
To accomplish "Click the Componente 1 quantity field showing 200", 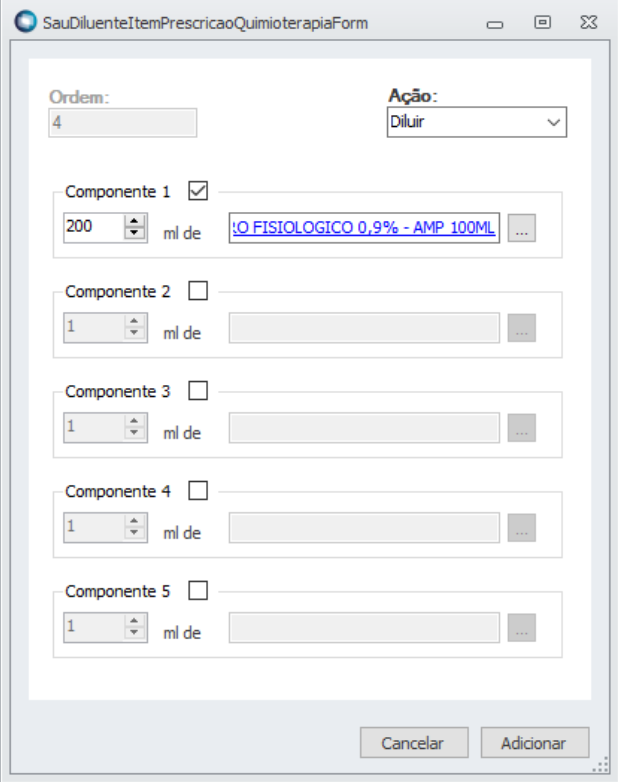I will (94, 228).
